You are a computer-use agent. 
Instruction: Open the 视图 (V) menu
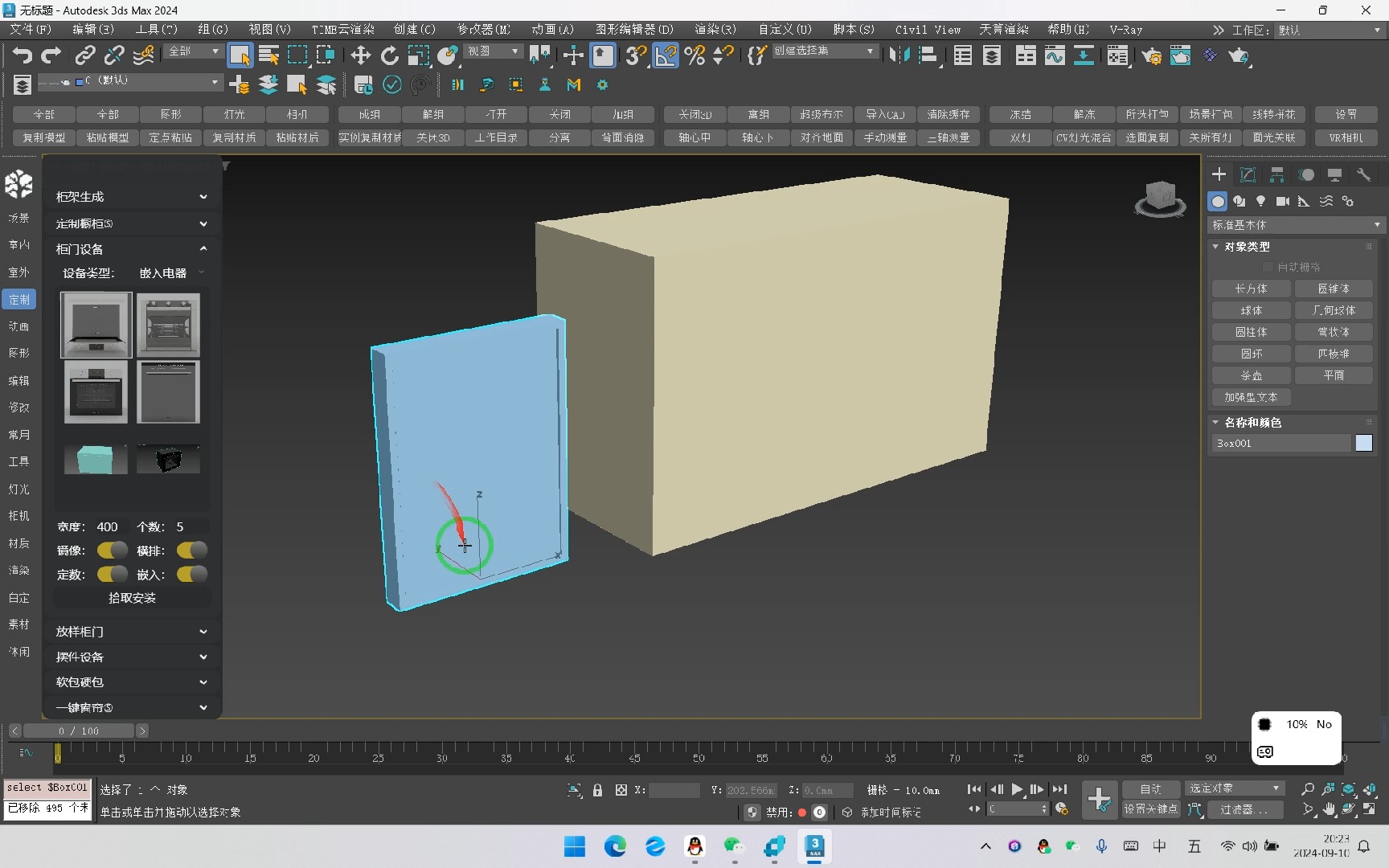(268, 29)
